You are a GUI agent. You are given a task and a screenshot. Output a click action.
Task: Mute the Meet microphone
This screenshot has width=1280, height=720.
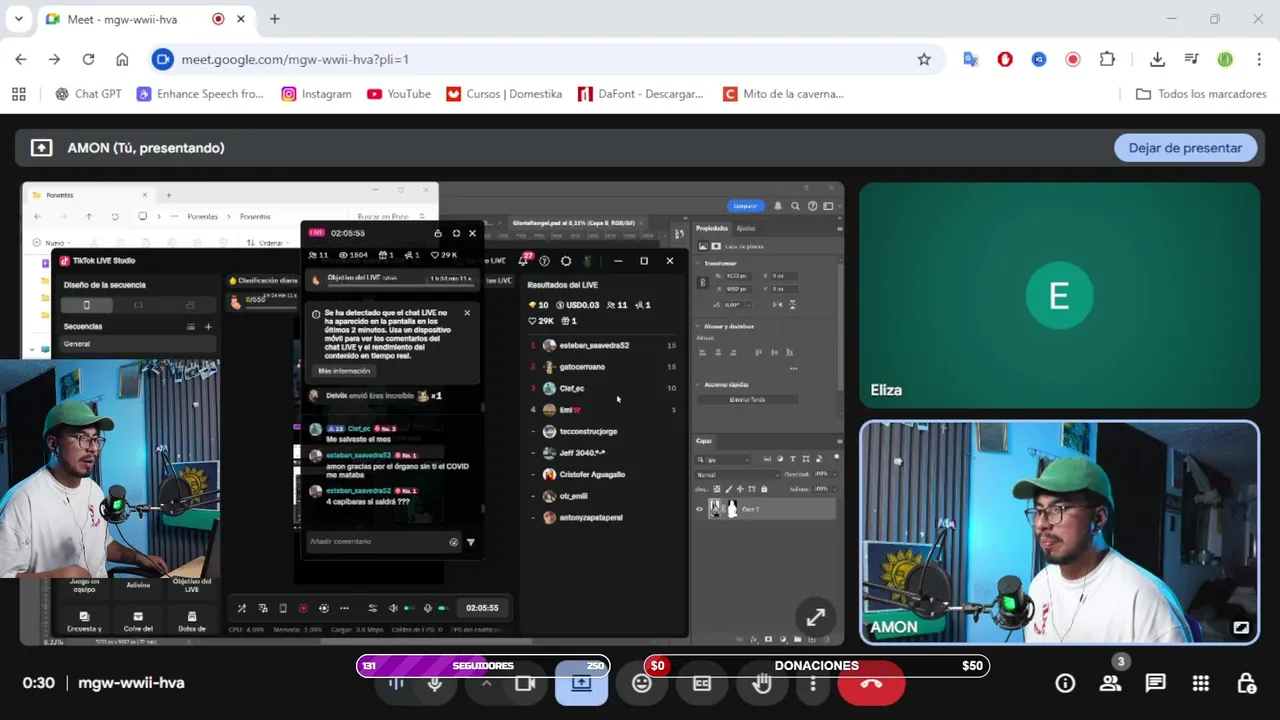pyautogui.click(x=435, y=684)
